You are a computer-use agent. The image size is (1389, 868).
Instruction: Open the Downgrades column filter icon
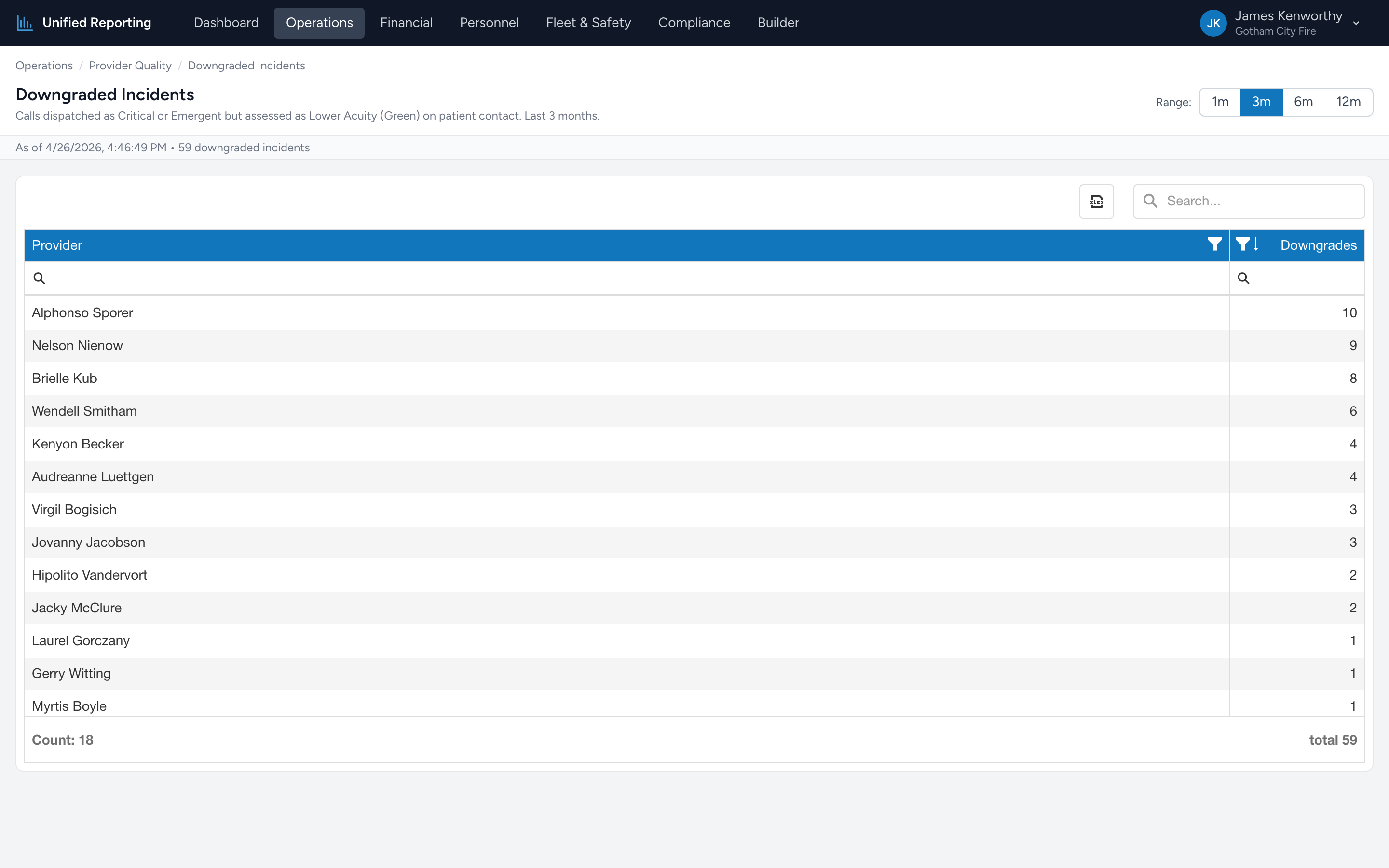click(x=1242, y=244)
